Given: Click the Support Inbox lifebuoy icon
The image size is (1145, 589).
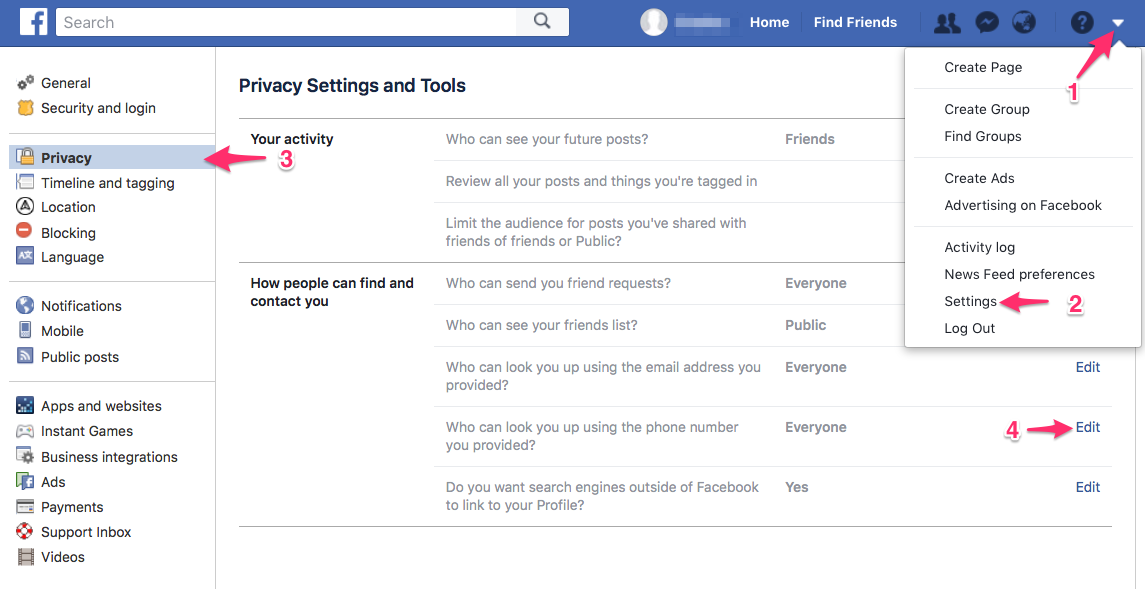Looking at the screenshot, I should 25,532.
